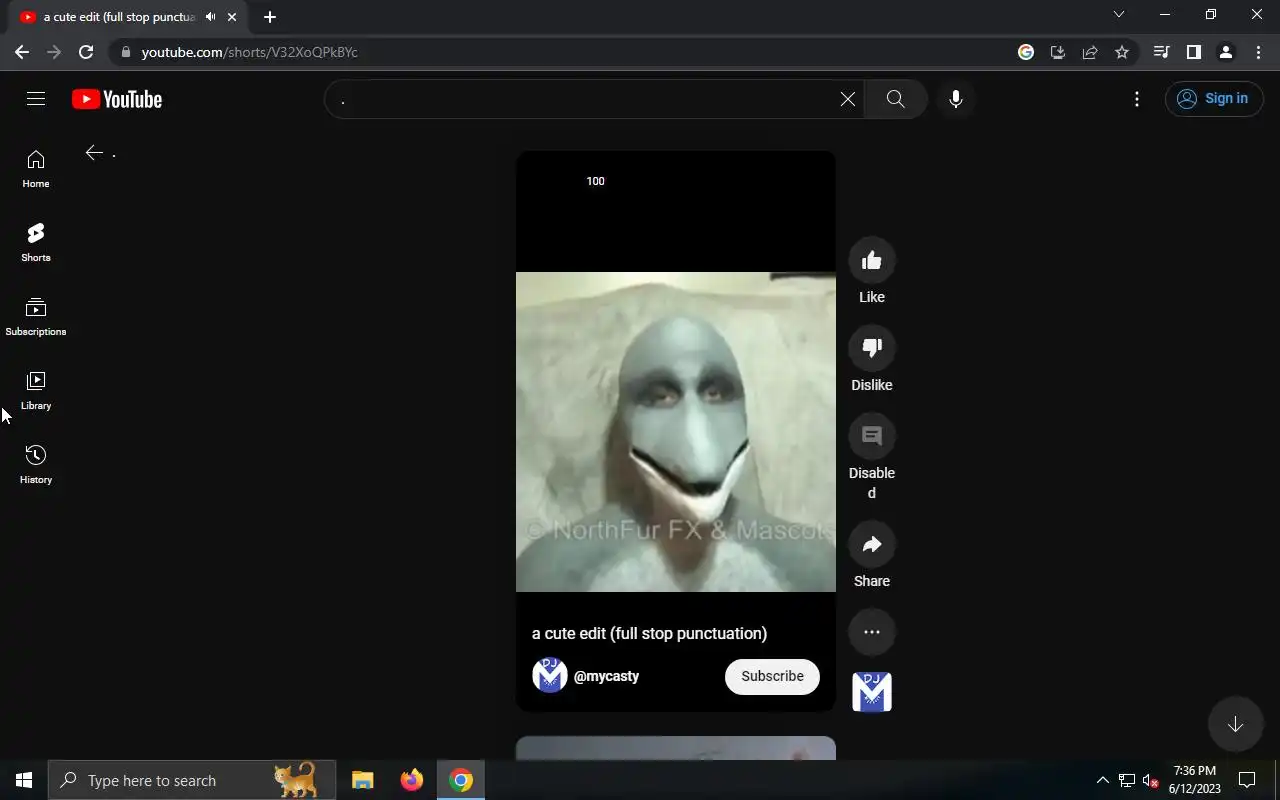Toggle Chrome side panel
Viewport: 1280px width, 800px height.
[x=1193, y=52]
